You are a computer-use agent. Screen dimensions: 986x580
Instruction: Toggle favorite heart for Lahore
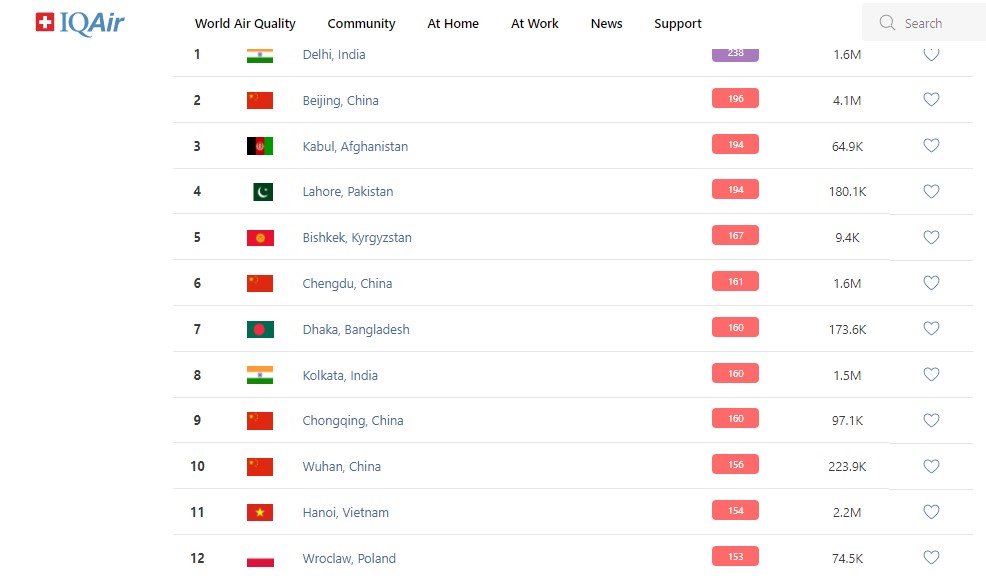click(x=931, y=191)
